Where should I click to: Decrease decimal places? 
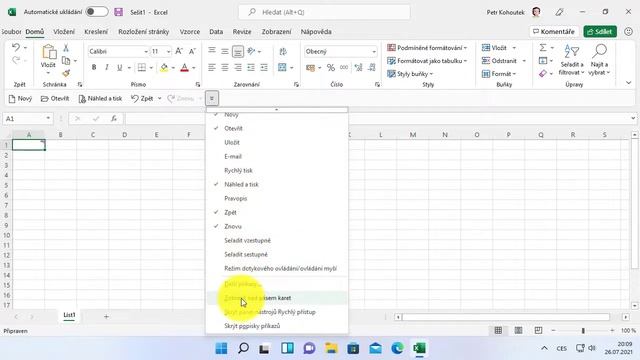pos(372,68)
